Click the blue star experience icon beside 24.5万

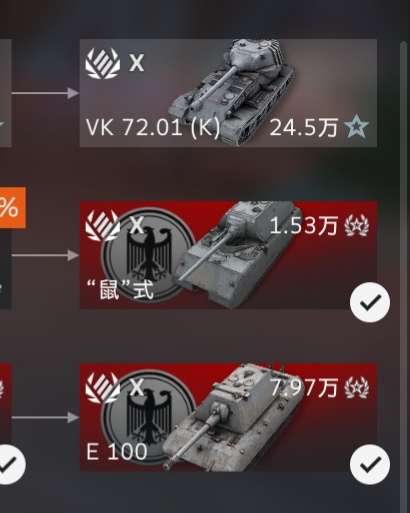point(357,127)
